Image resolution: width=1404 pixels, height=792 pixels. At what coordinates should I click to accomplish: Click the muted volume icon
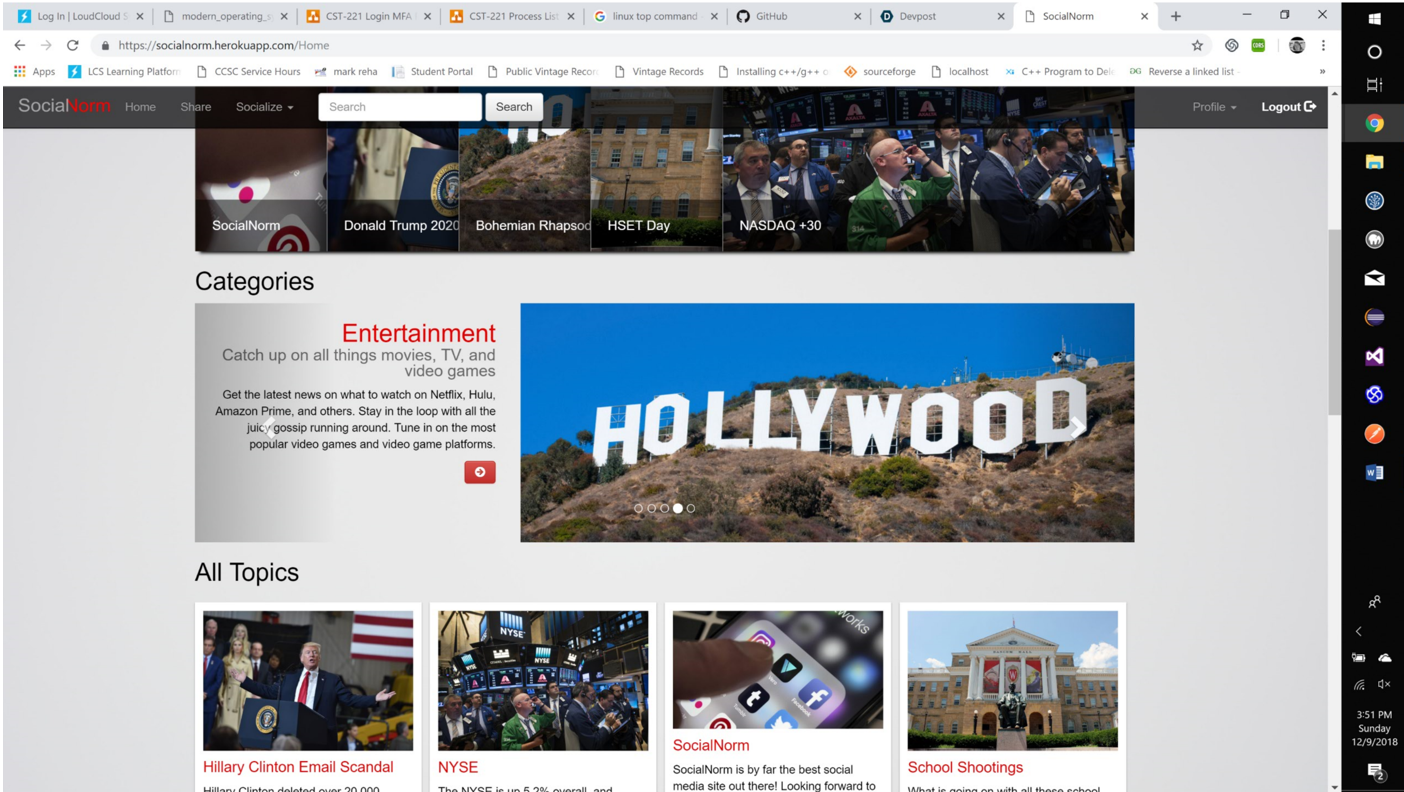pyautogui.click(x=1384, y=684)
